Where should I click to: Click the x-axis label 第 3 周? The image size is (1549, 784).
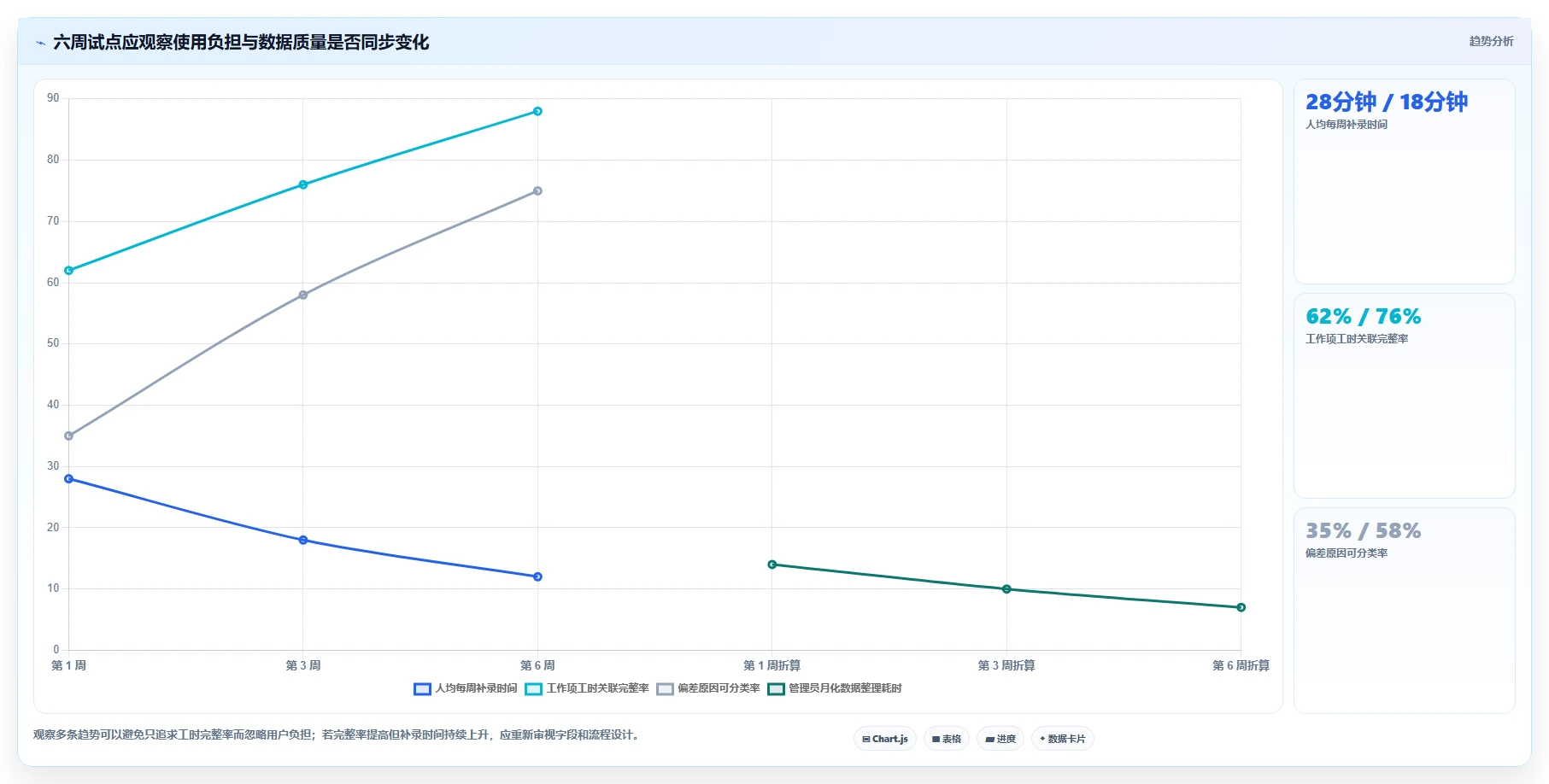(x=303, y=665)
